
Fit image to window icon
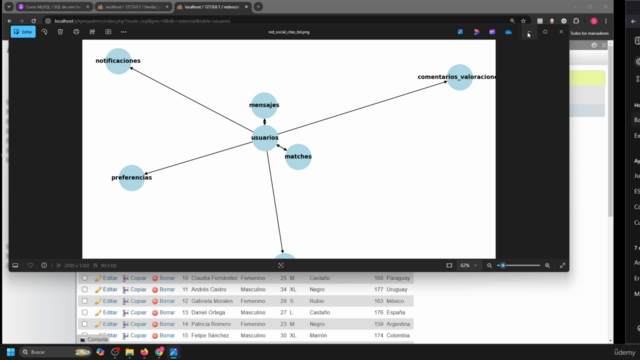[x=449, y=265]
